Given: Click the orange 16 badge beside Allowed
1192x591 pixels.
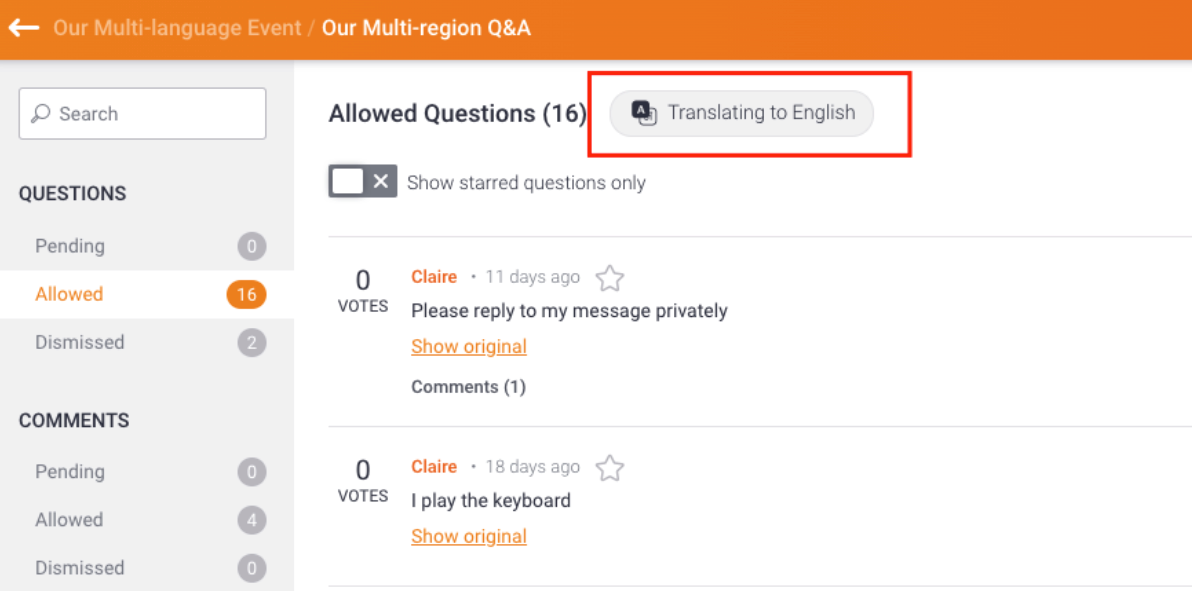Looking at the screenshot, I should point(246,294).
